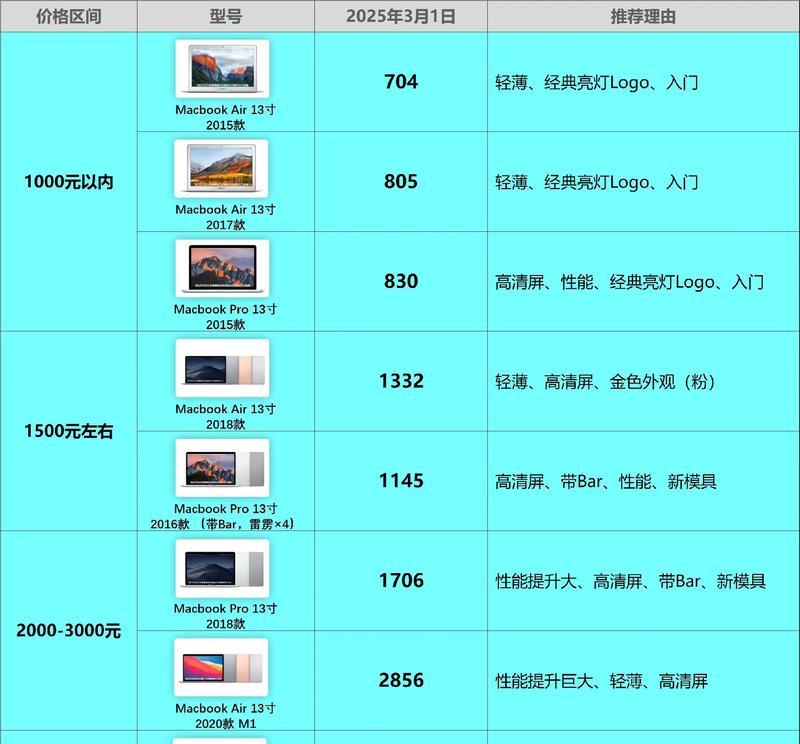Select the "型号" column header
This screenshot has height=744, width=800.
point(226,16)
